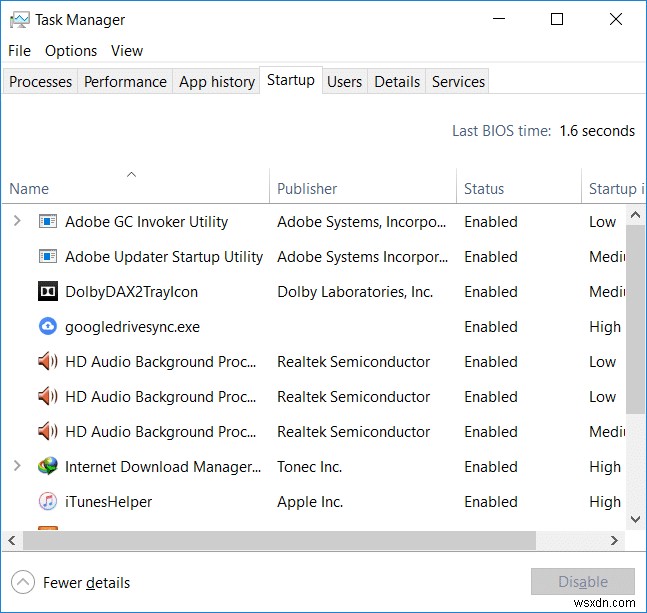Click the Adobe Updater Startup Utility icon
This screenshot has height=613, width=647.
(x=47, y=257)
